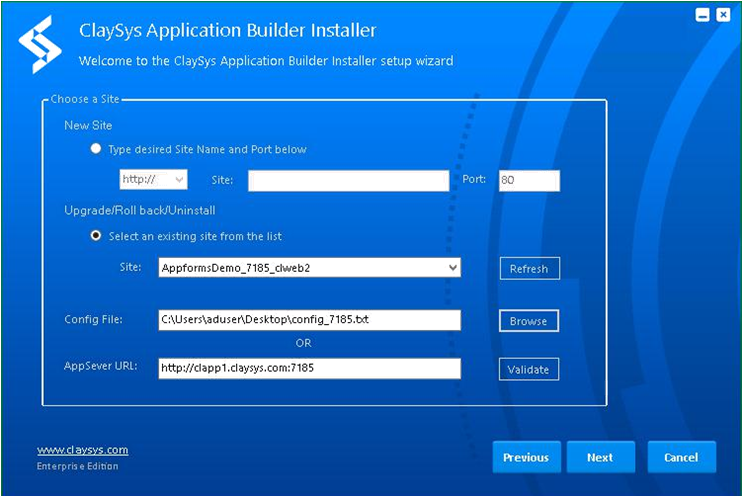Click the welcome setup wizard subtitle
Viewport: 744px width, 496px height.
266,61
